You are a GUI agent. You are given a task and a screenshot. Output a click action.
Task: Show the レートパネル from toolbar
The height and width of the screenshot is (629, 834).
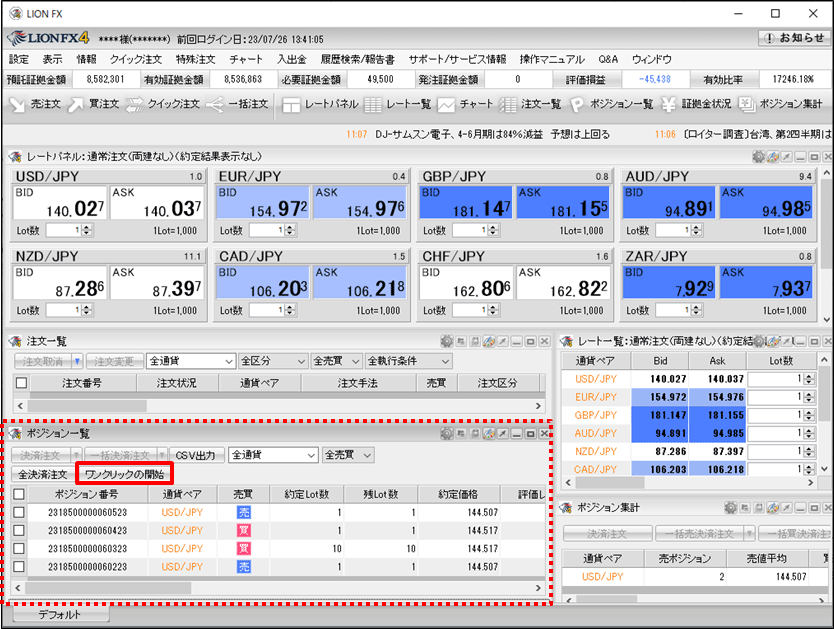pyautogui.click(x=320, y=104)
